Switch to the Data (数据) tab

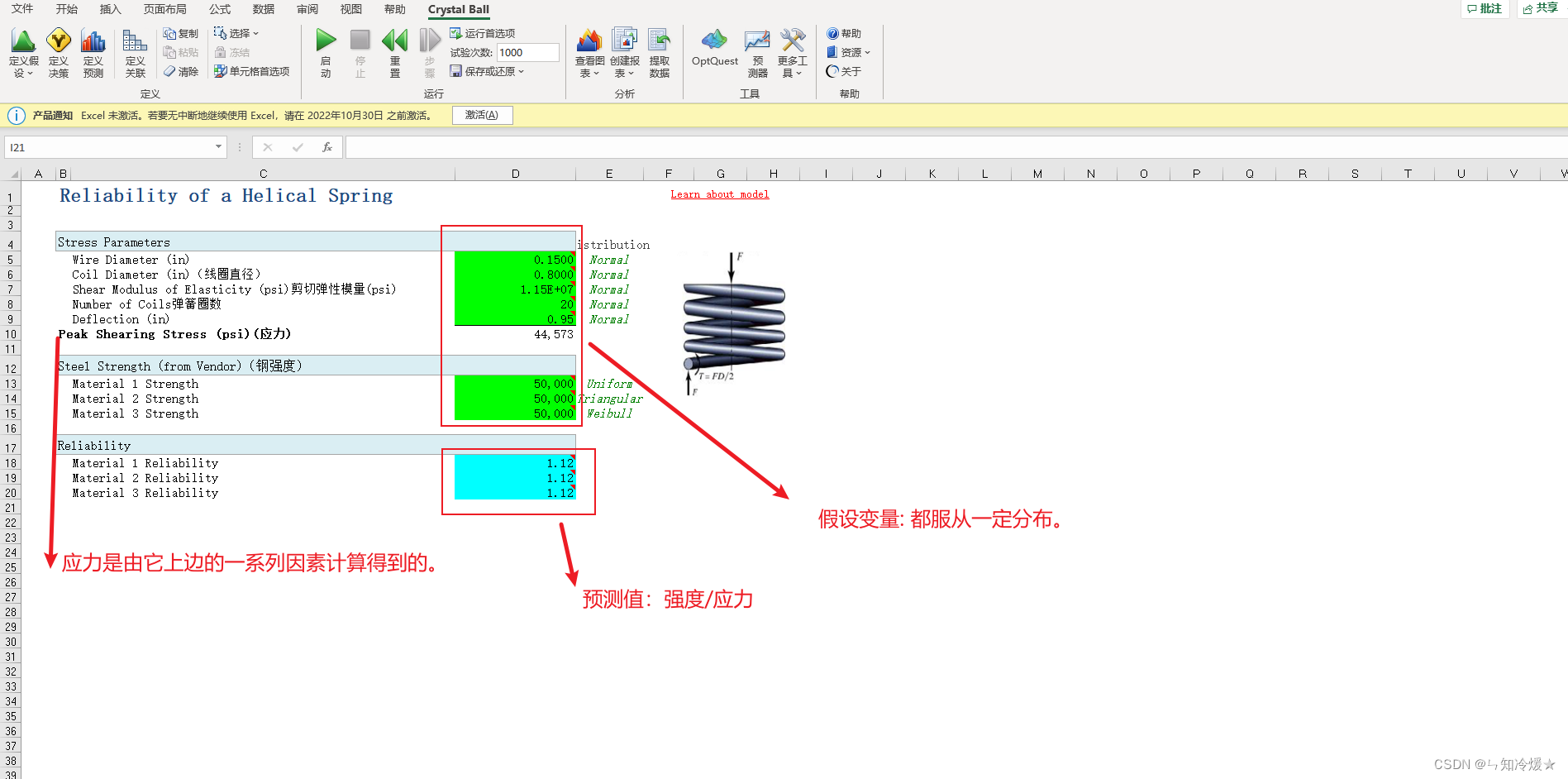pos(264,9)
